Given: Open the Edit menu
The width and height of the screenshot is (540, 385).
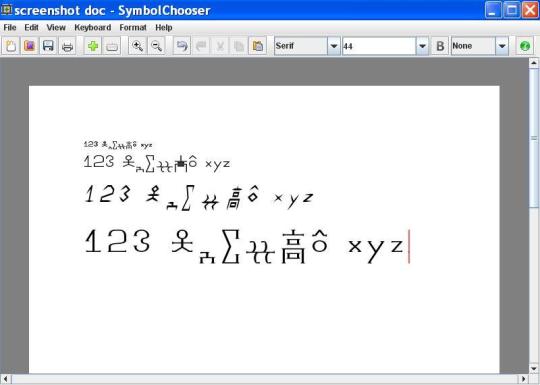Looking at the screenshot, I should click(x=31, y=27).
